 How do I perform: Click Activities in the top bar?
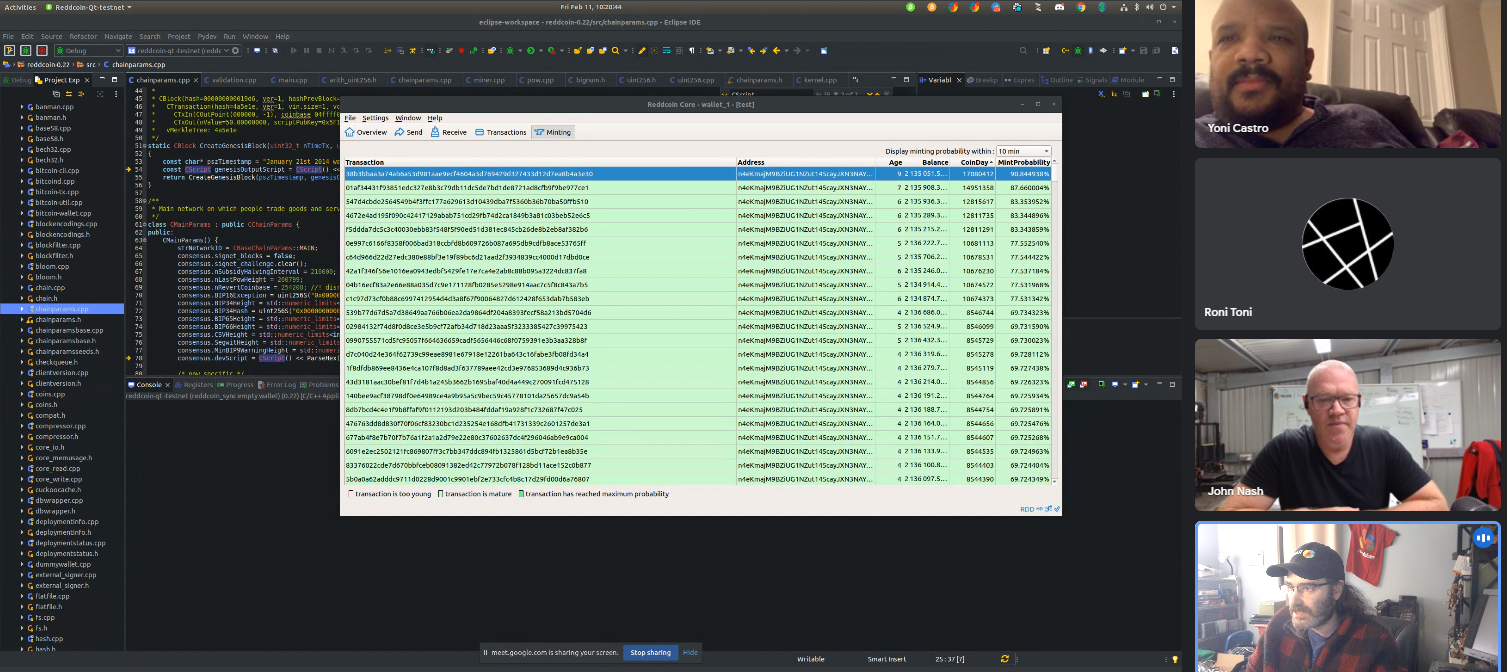pos(20,6)
